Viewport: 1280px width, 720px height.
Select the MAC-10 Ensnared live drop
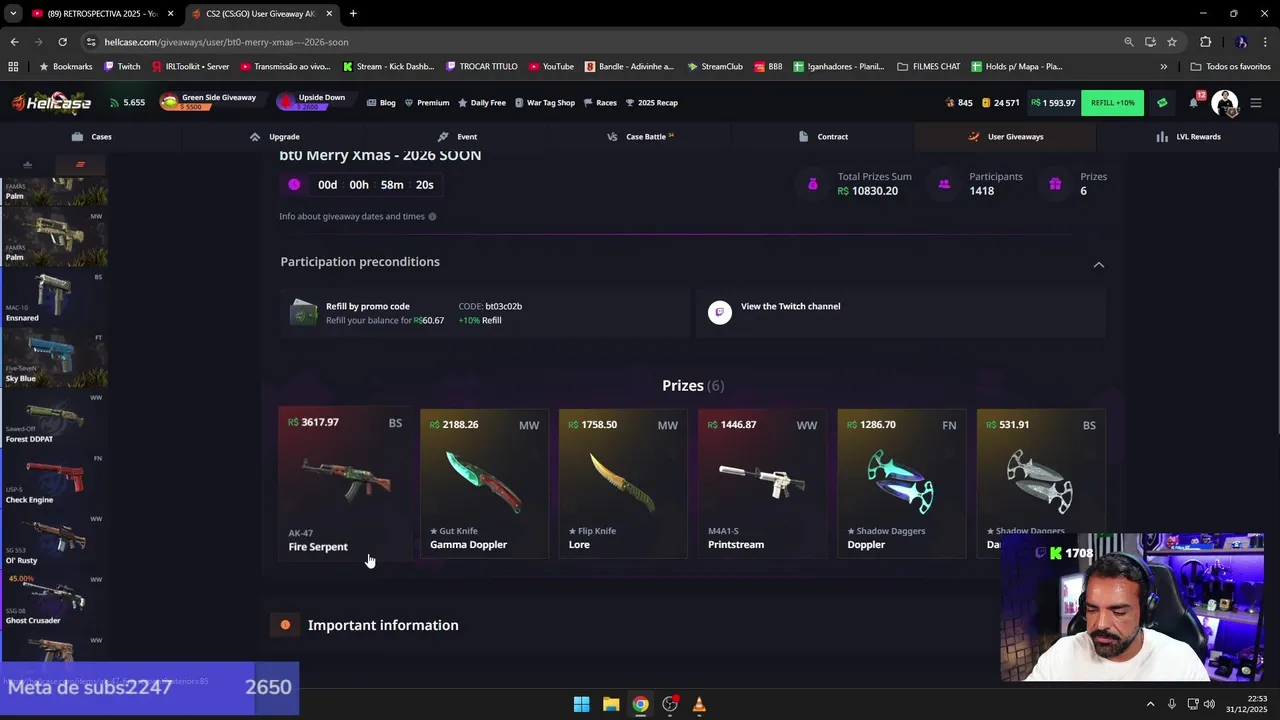tap(54, 298)
